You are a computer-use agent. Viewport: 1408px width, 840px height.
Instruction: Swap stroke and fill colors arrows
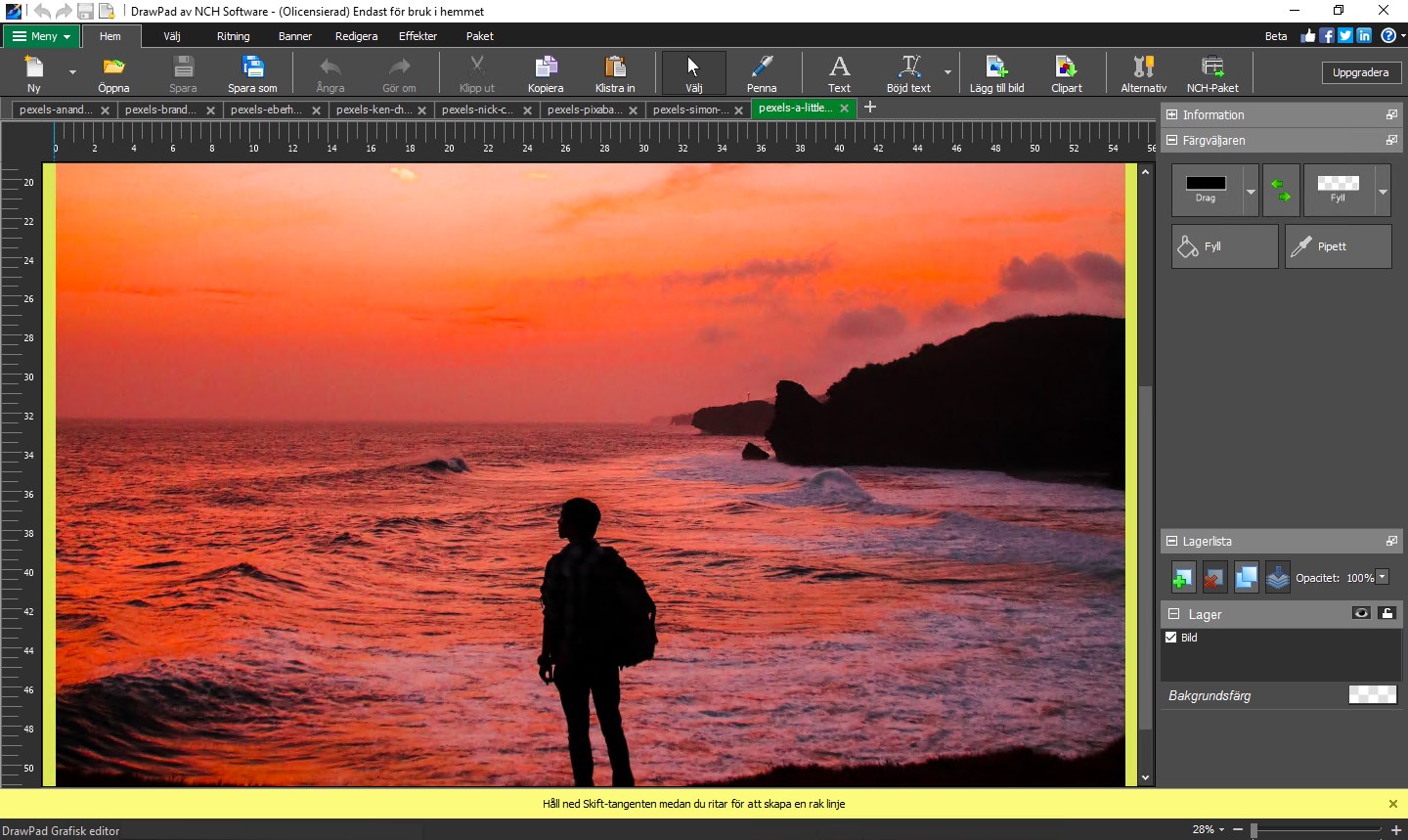1280,190
